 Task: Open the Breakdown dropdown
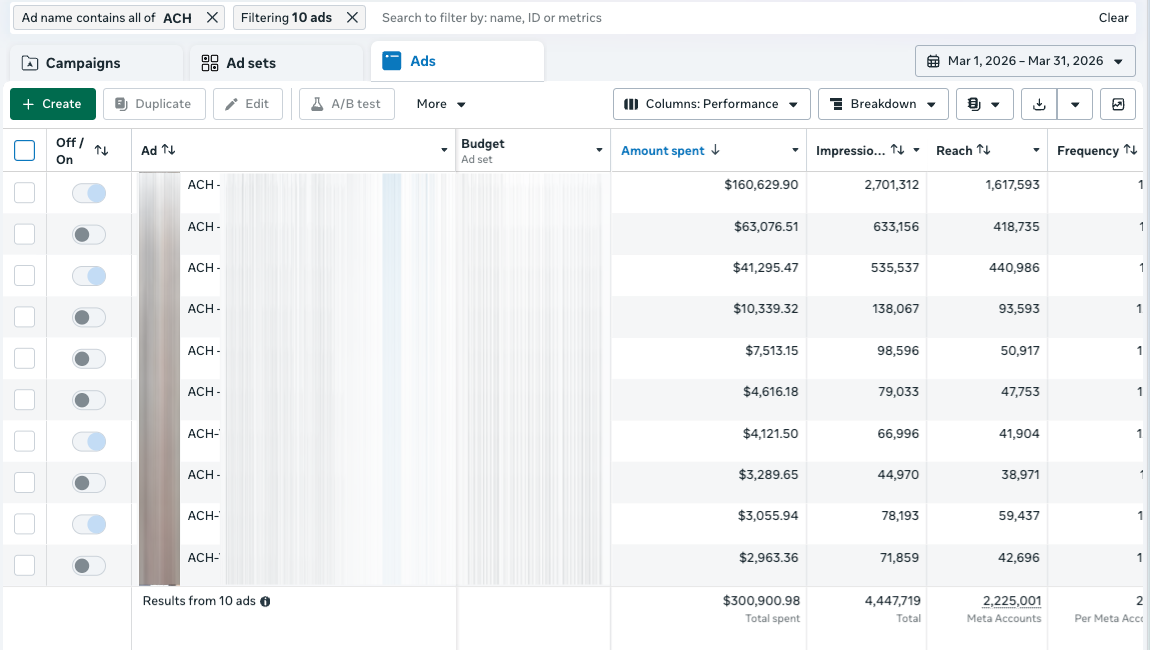[883, 104]
